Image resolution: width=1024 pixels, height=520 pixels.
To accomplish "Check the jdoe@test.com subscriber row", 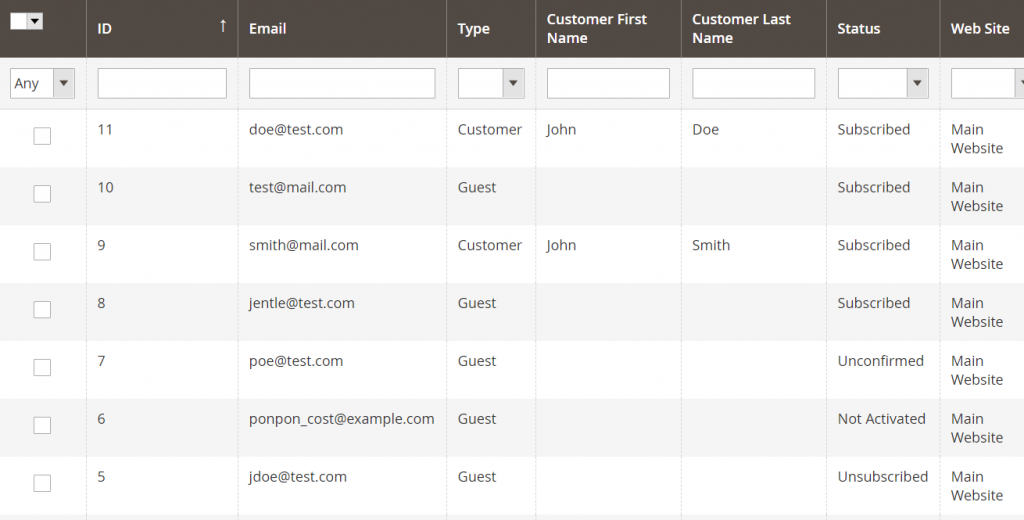I will point(42,483).
